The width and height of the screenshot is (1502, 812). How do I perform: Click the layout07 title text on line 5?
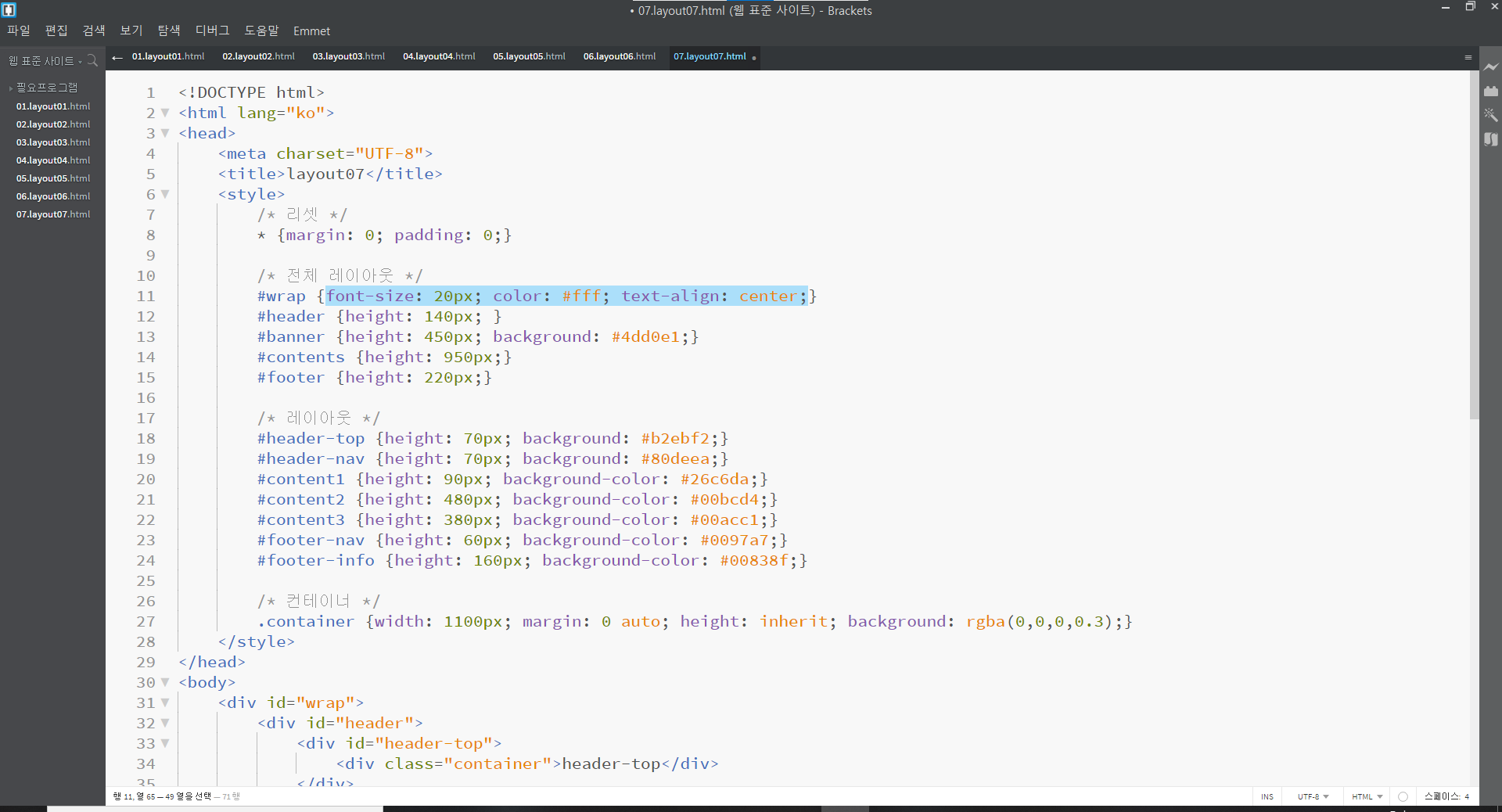325,174
